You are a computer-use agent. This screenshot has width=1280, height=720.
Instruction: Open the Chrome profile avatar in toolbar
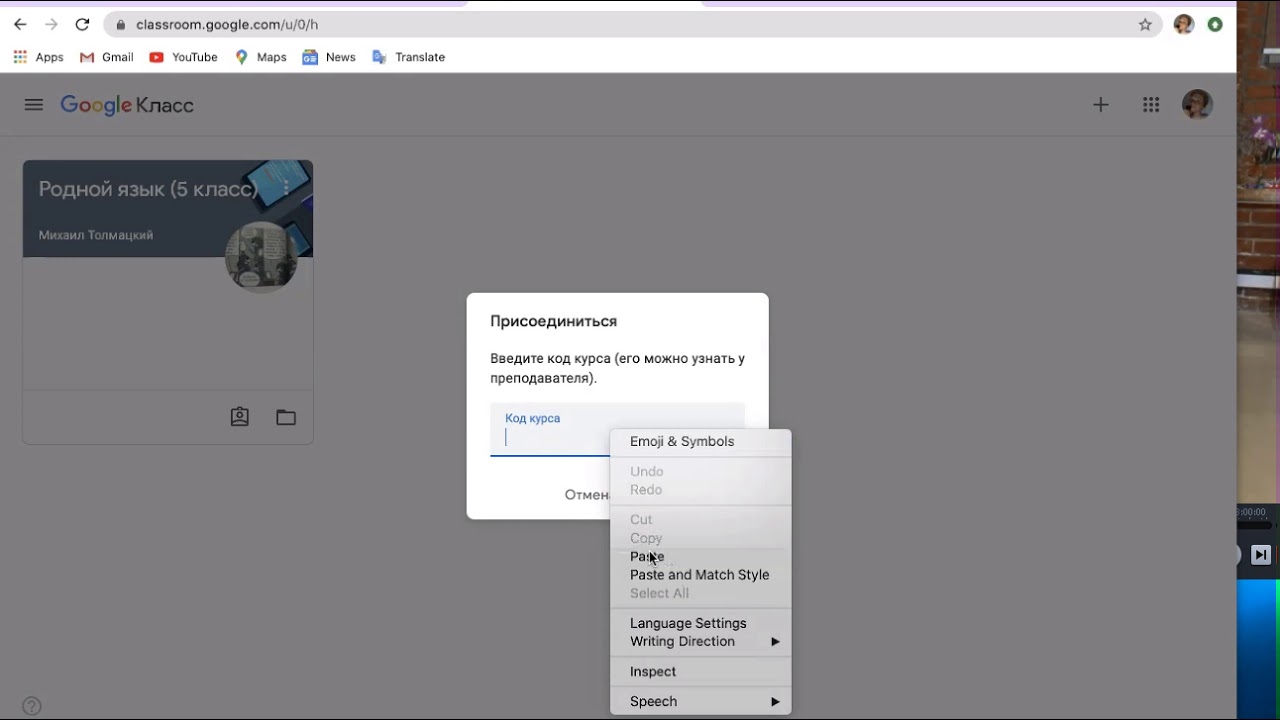tap(1184, 25)
